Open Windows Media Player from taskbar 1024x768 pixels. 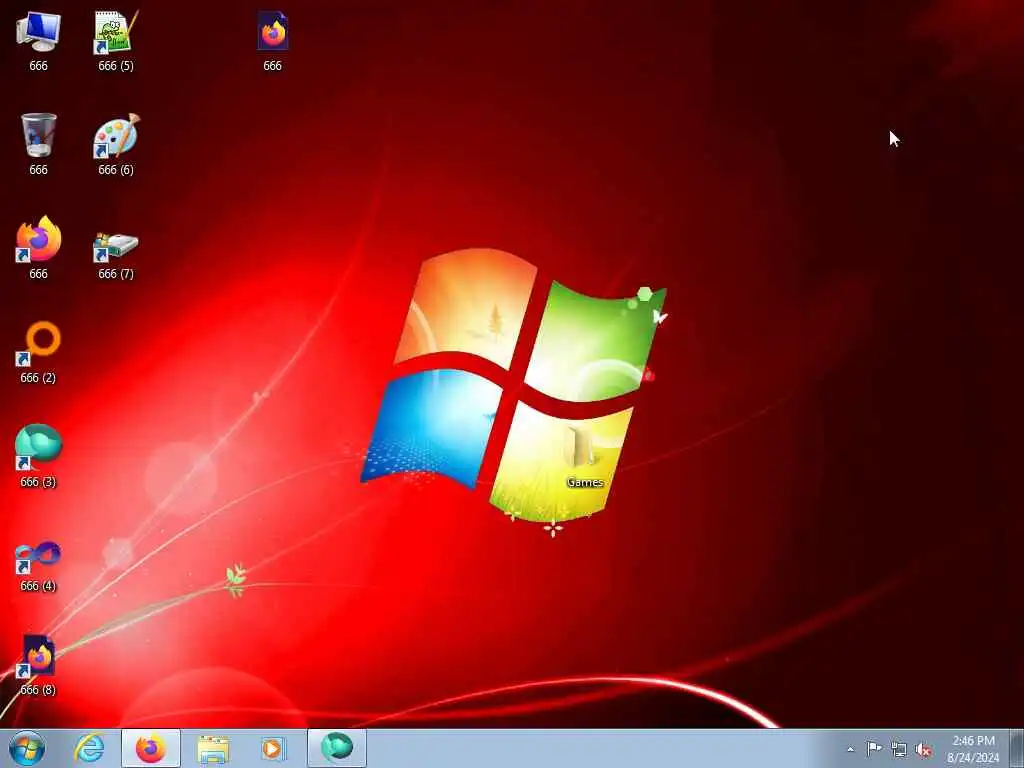tap(273, 748)
